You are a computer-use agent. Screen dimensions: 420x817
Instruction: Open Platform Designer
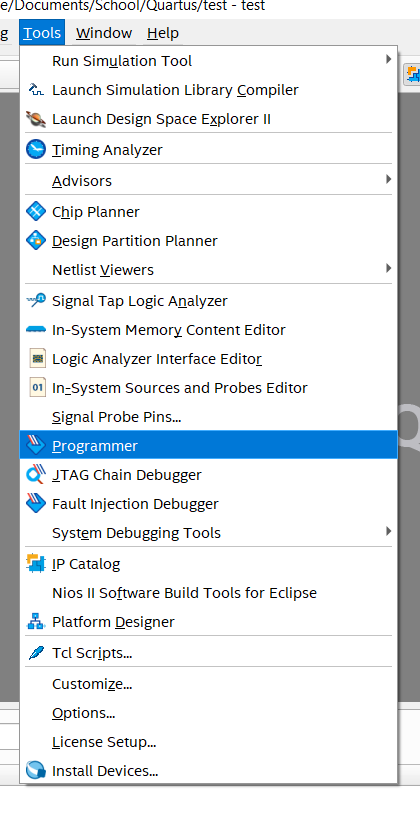[x=208, y=622]
